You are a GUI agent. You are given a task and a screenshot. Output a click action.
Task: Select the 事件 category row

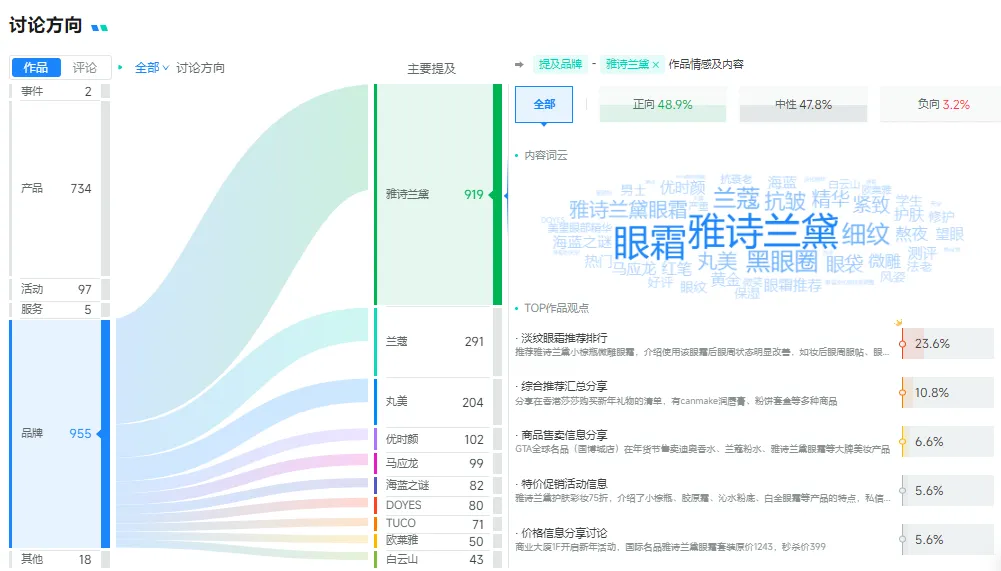(59, 91)
